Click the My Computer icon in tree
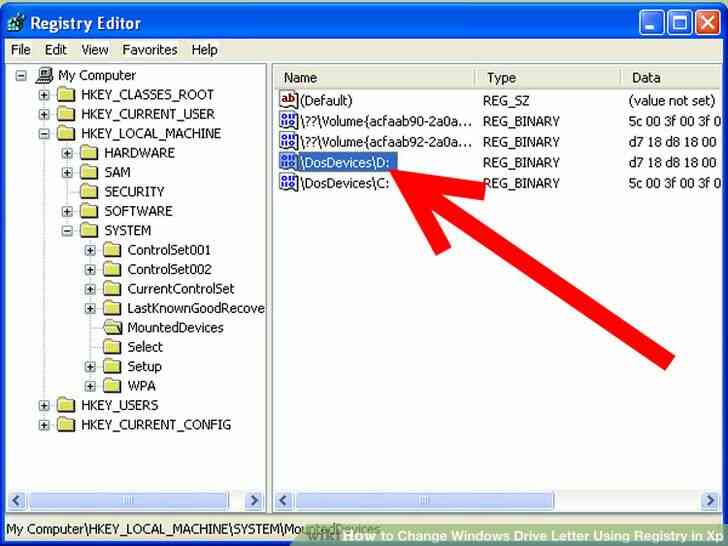This screenshot has height=546, width=728. click(x=45, y=75)
